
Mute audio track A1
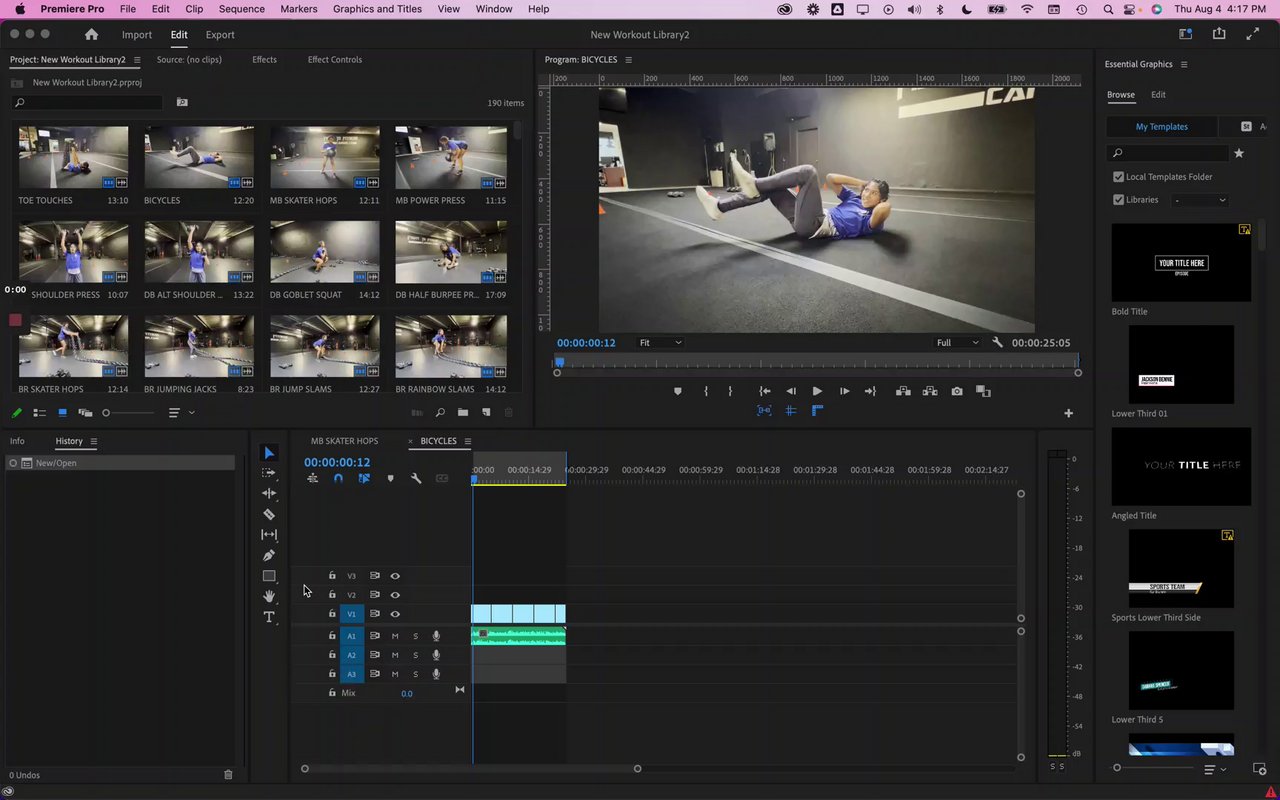(395, 636)
